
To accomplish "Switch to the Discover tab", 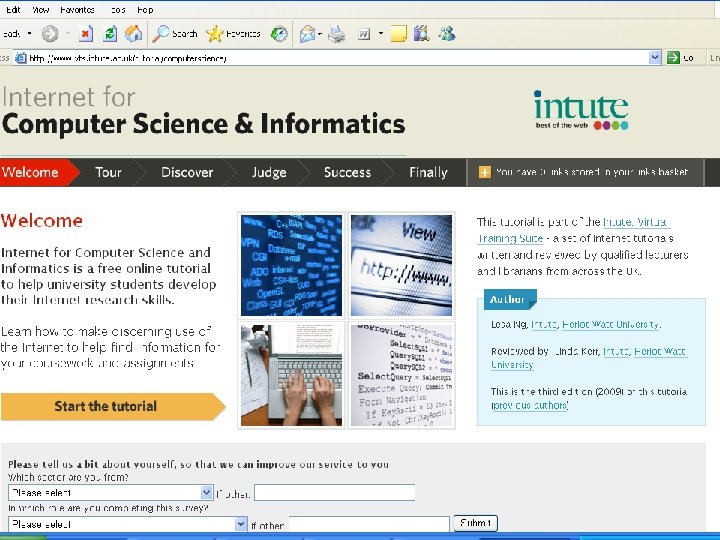I will click(187, 172).
